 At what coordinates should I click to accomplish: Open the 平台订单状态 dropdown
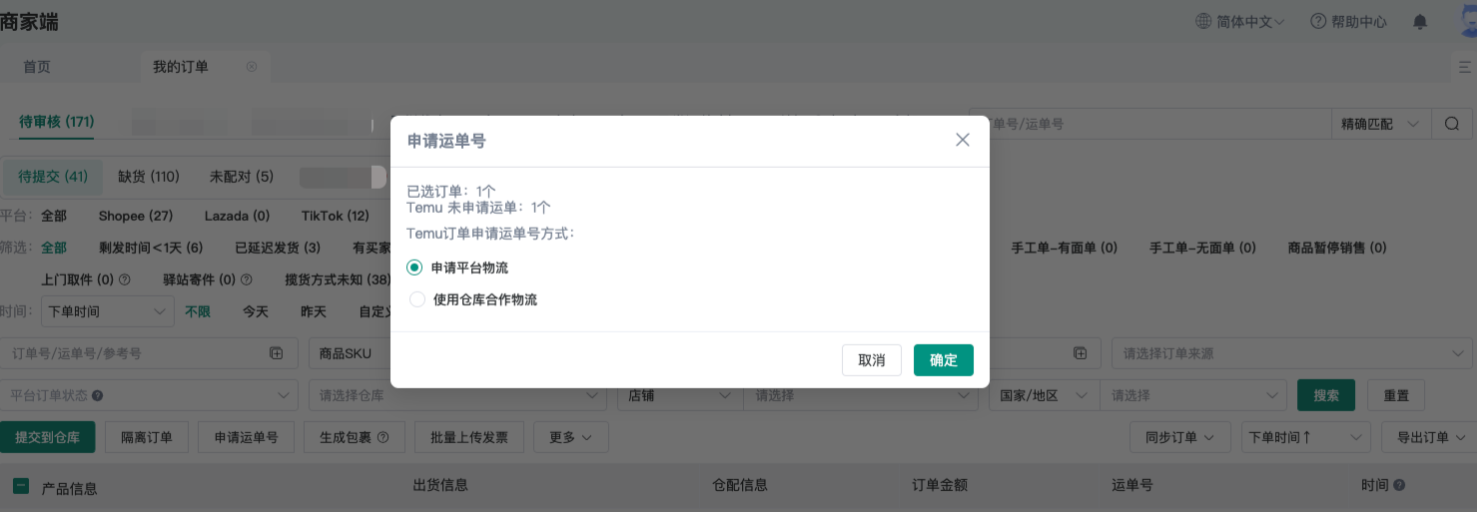[x=149, y=395]
